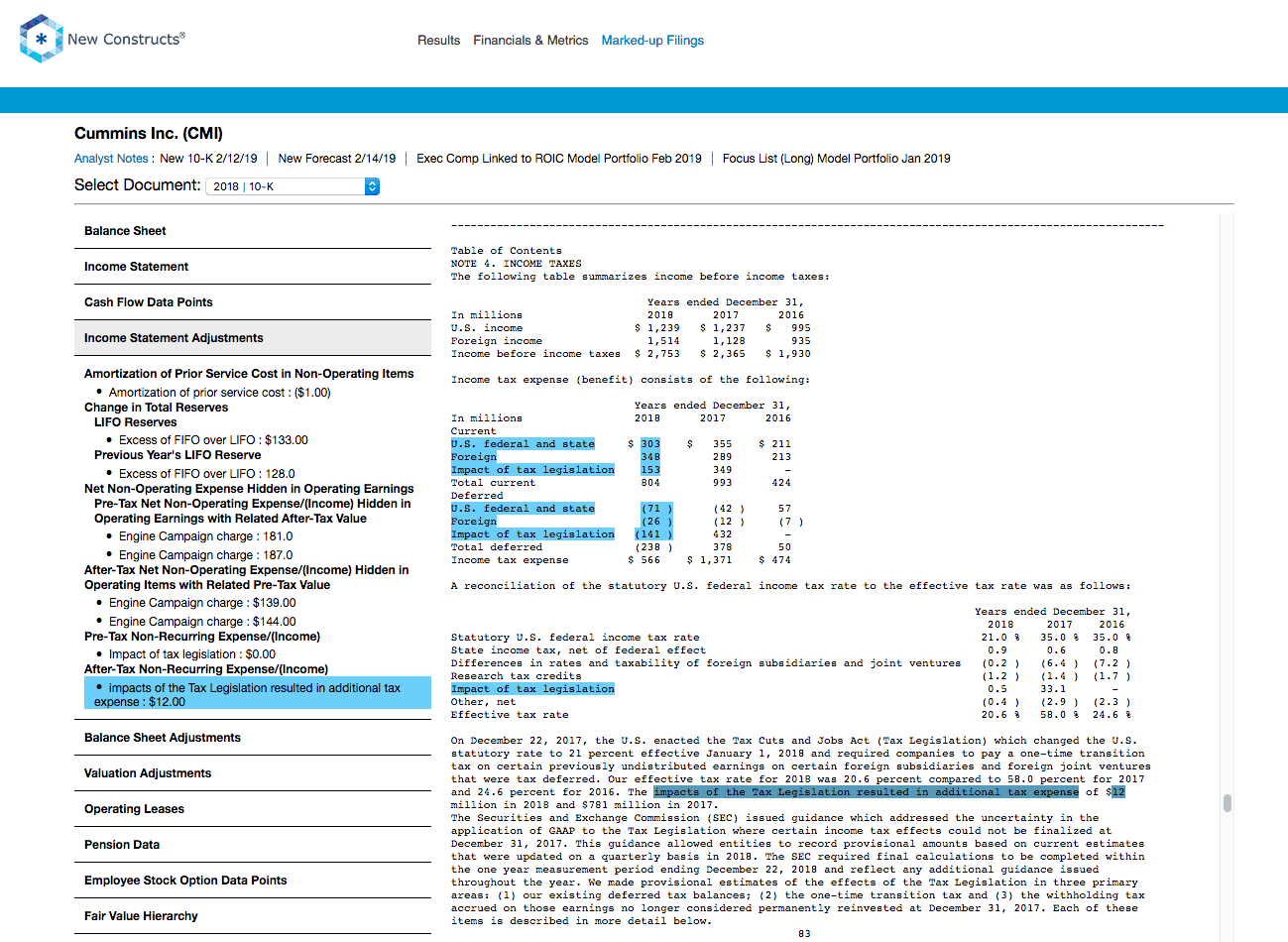Expand Employee Stock Option Data Points
The height and width of the screenshot is (942, 1288).
coord(253,881)
